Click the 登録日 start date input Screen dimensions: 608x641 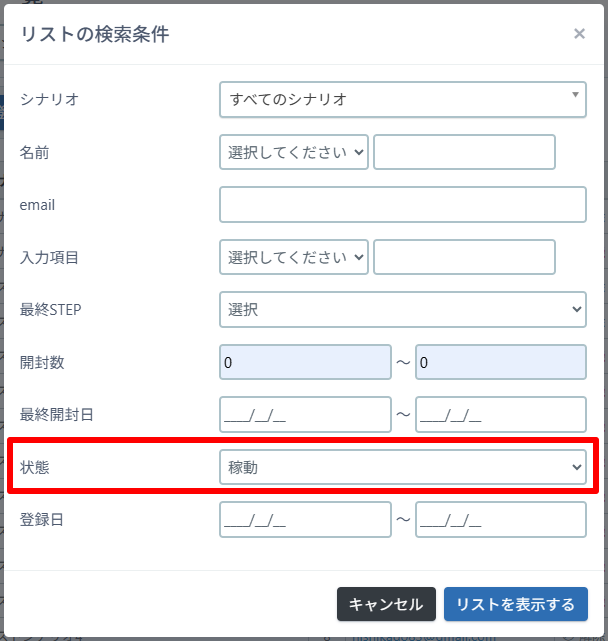pyautogui.click(x=304, y=520)
